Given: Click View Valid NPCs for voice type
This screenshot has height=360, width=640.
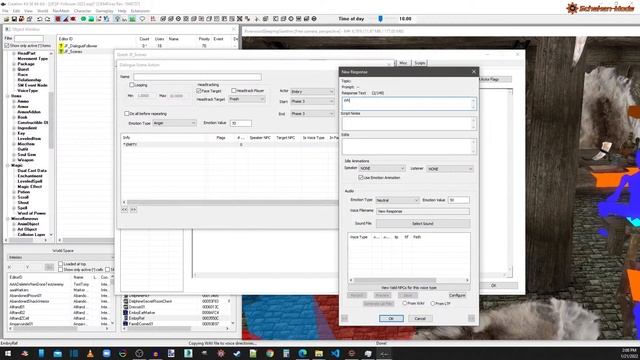Looking at the screenshot, I should coord(409,288).
